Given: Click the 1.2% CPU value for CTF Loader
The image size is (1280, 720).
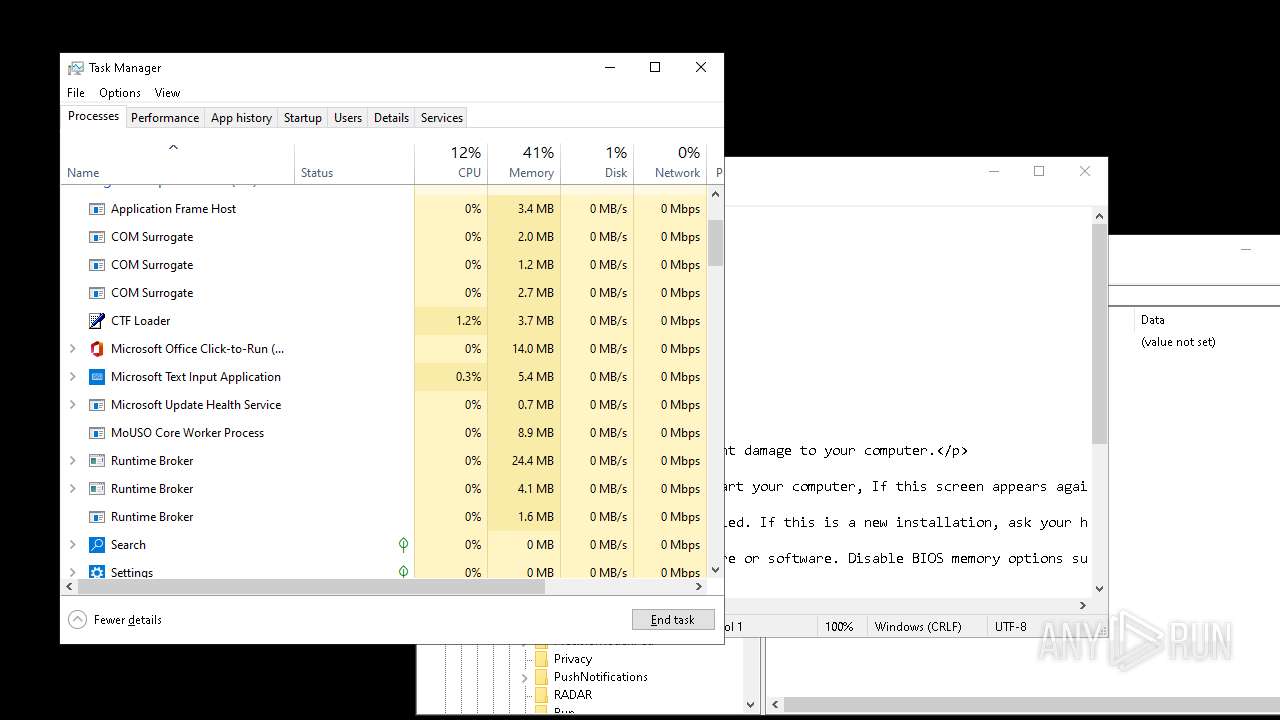Looking at the screenshot, I should tap(468, 321).
